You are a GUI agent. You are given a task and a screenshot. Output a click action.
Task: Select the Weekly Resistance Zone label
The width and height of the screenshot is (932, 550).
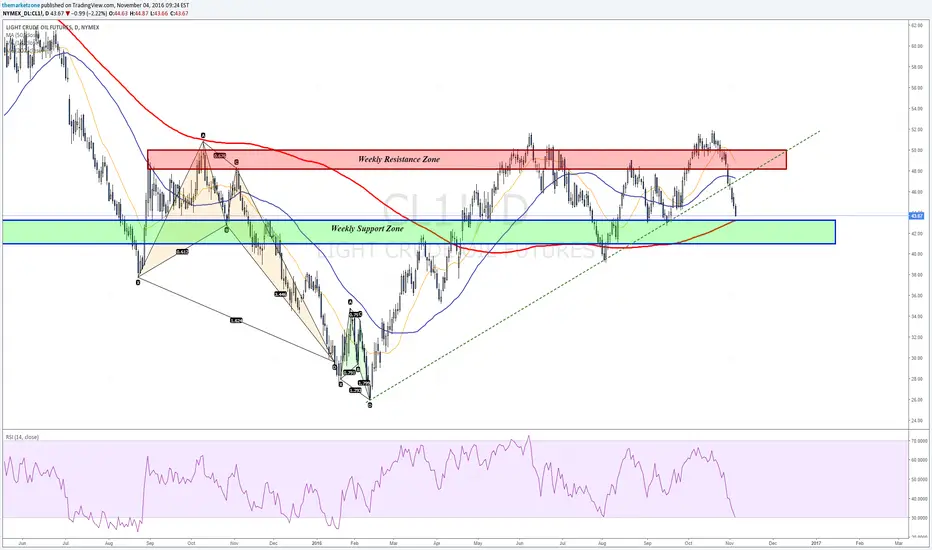[399, 159]
